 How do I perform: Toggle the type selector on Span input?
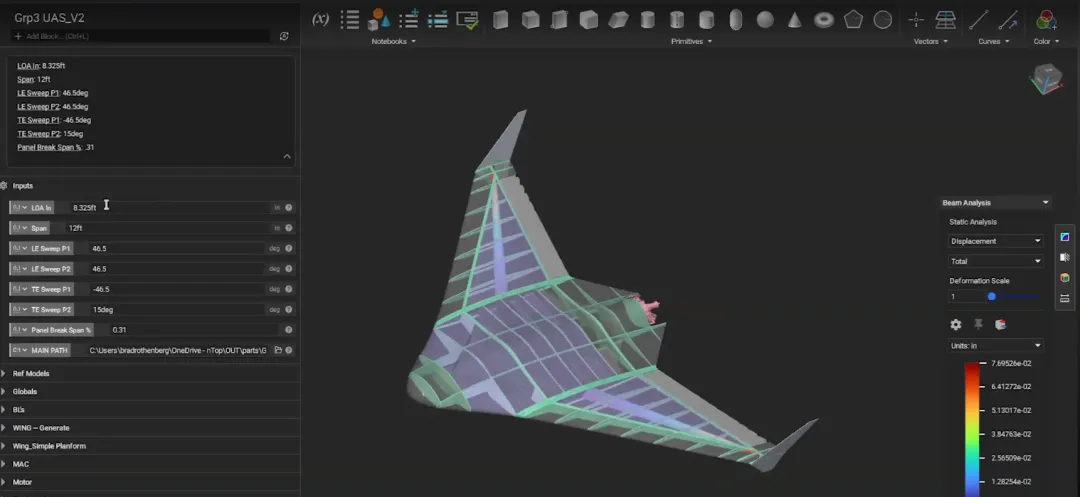coord(19,228)
